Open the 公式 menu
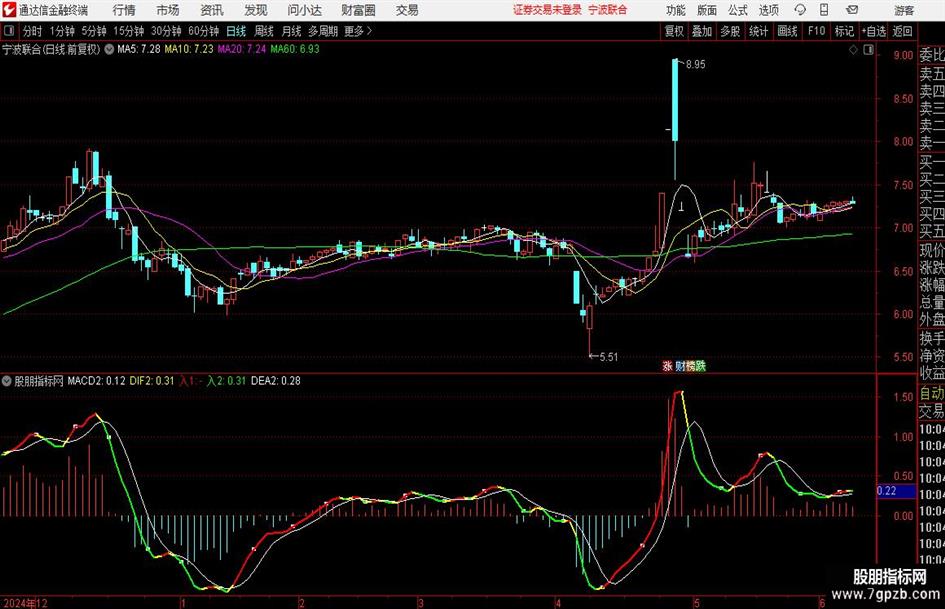Screen dimensions: 945x609 point(738,10)
